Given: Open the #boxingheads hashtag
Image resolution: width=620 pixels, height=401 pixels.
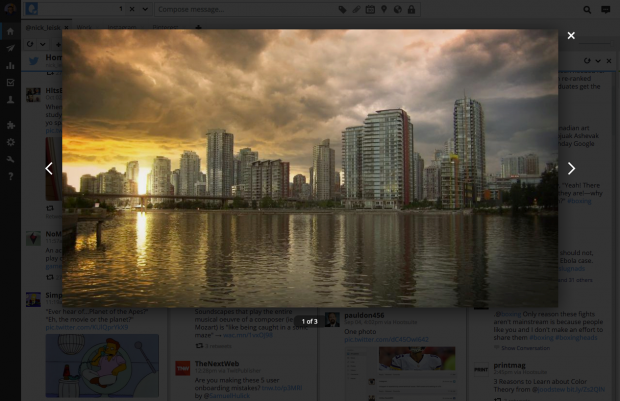Looking at the screenshot, I should pyautogui.click(x=576, y=337).
